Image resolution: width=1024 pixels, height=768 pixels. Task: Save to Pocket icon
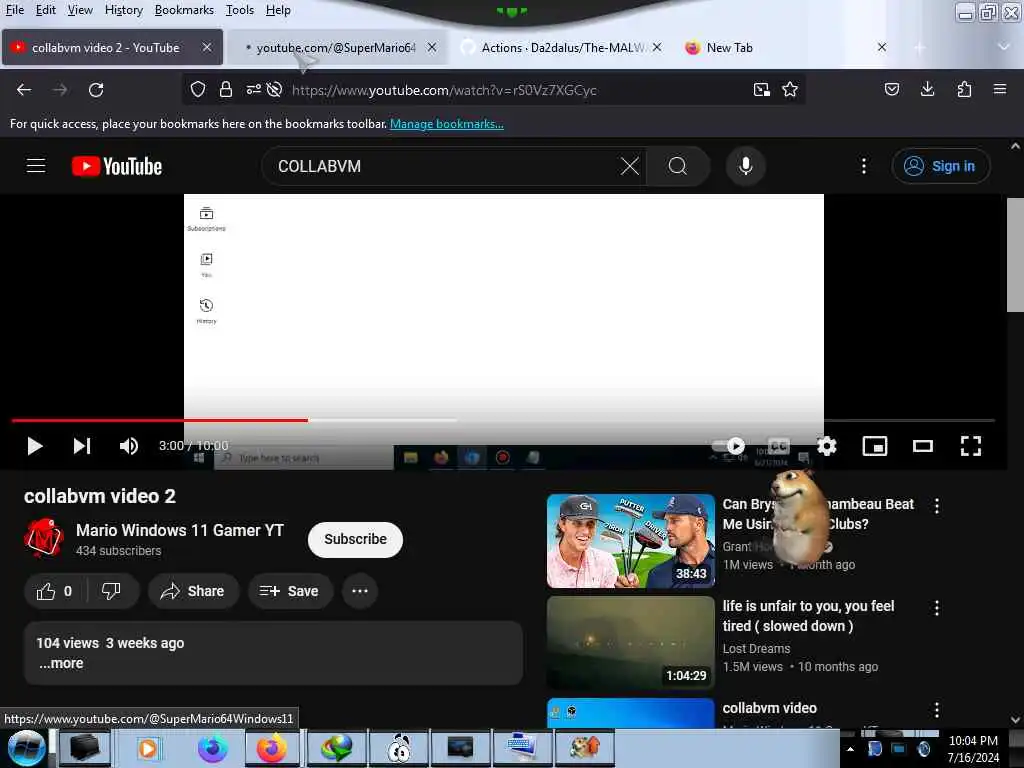coord(891,89)
